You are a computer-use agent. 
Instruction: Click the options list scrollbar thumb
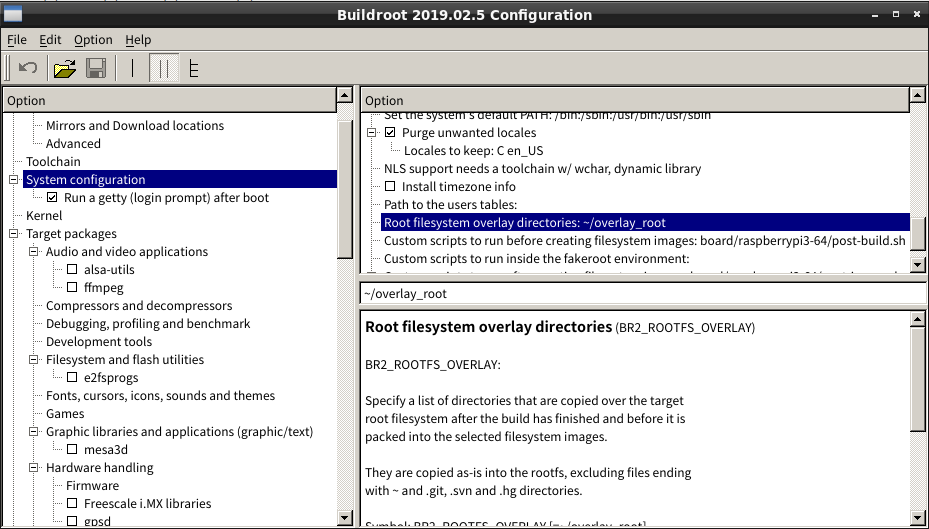coord(917,233)
